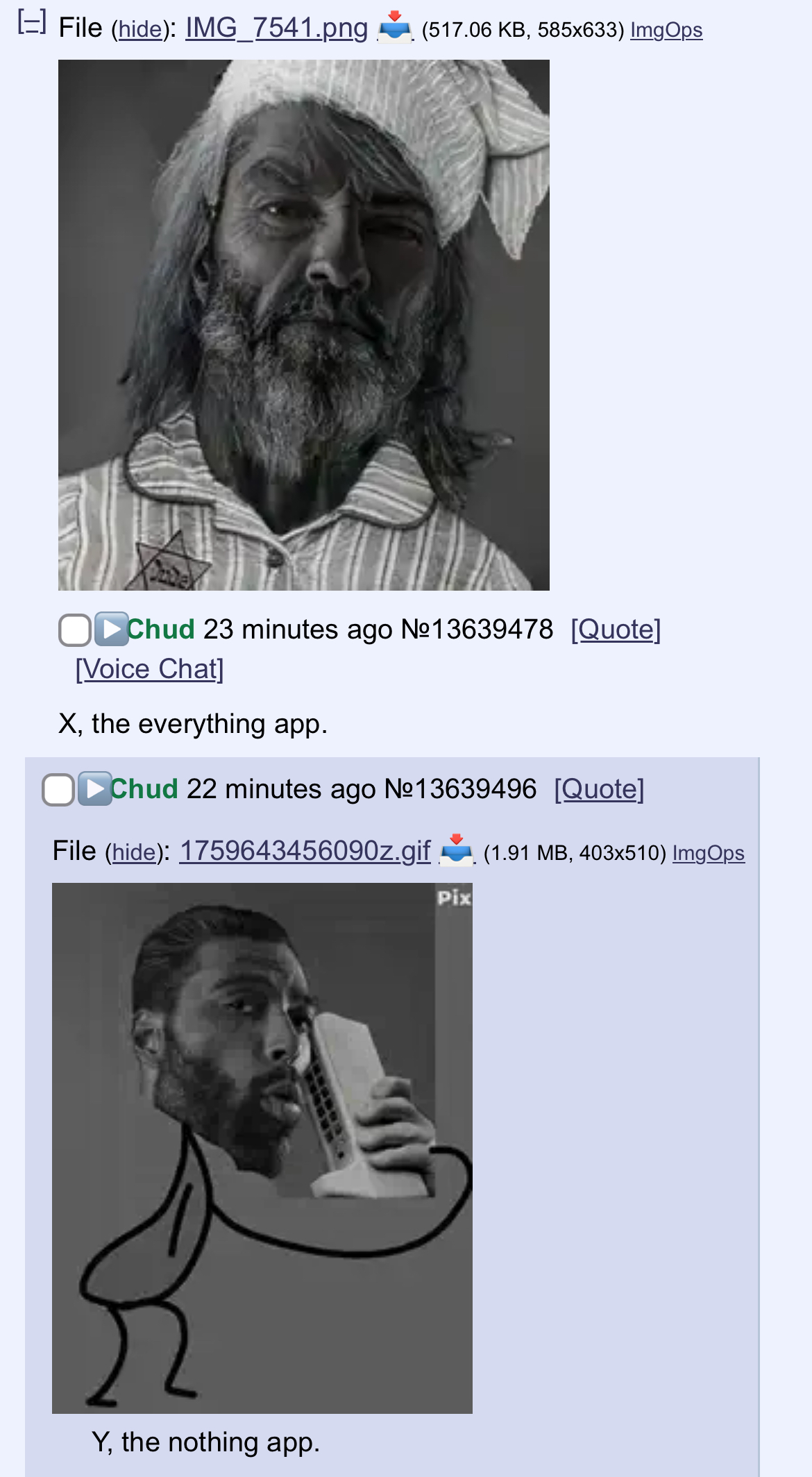
Task: Hide the 1759643456090z.gif file
Action: pos(134,852)
